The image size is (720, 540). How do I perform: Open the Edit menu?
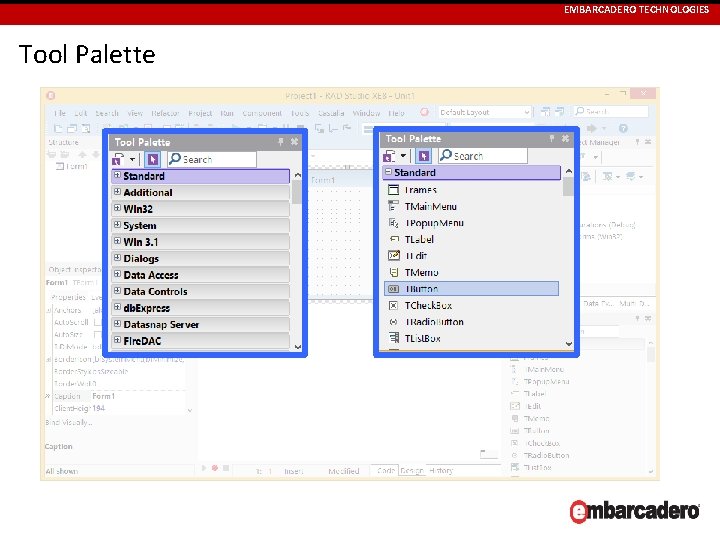(80, 113)
